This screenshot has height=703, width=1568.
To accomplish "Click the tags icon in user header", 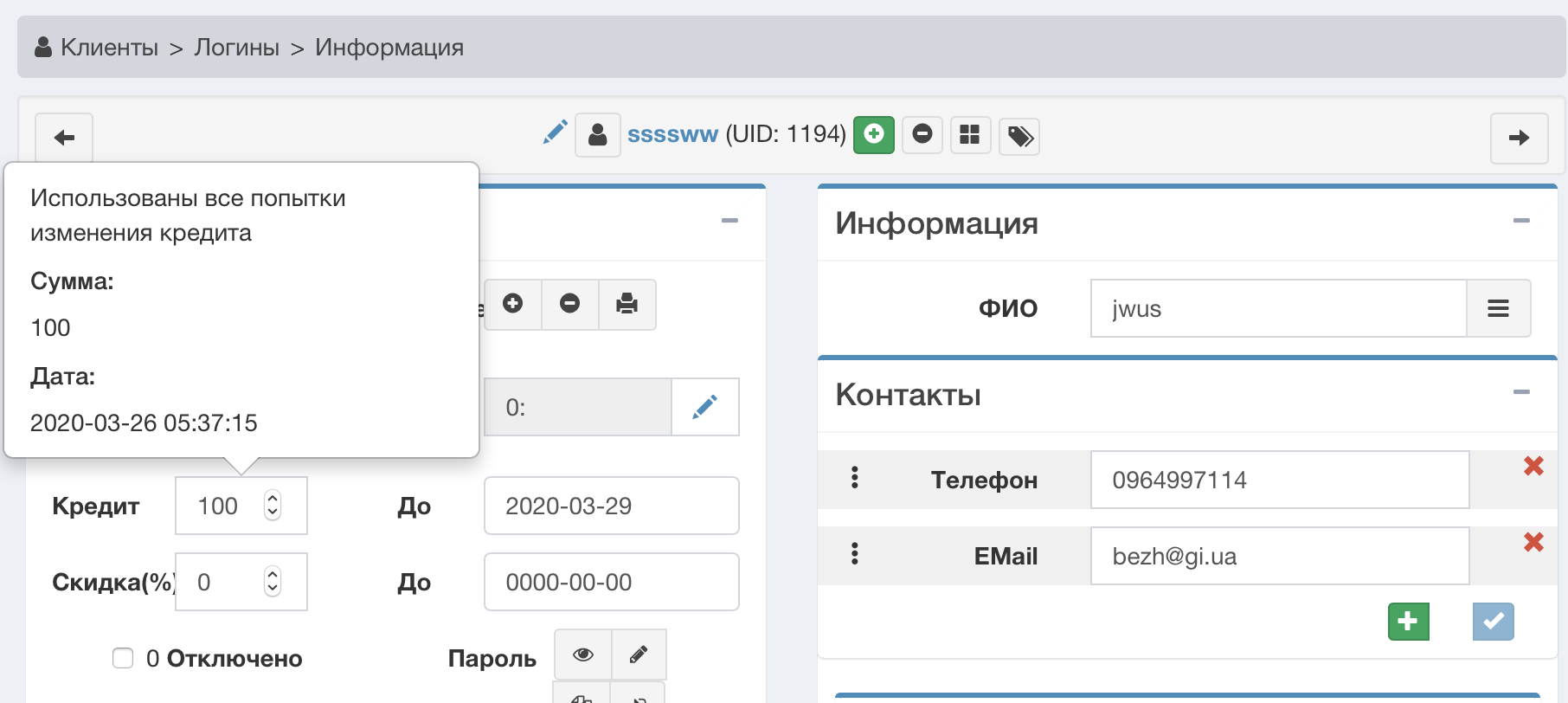I will coord(1019,136).
